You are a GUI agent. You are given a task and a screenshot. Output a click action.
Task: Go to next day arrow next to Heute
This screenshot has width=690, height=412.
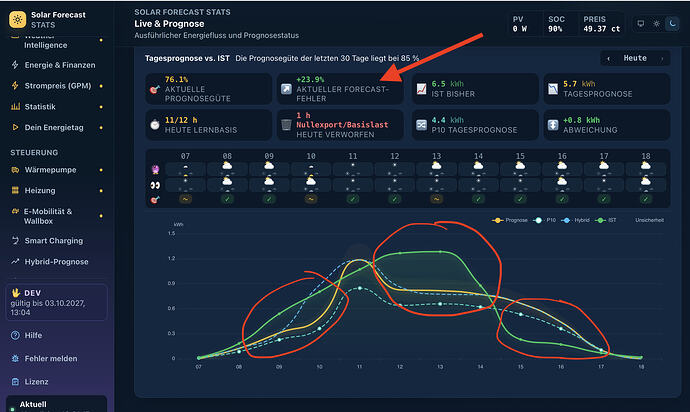(x=662, y=59)
